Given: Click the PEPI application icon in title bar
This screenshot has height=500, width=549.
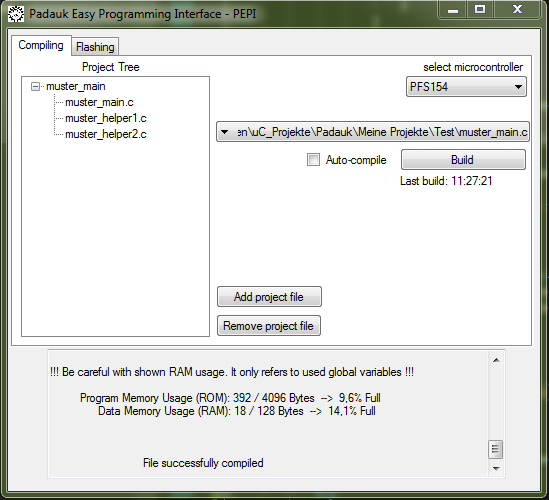Looking at the screenshot, I should (16, 14).
